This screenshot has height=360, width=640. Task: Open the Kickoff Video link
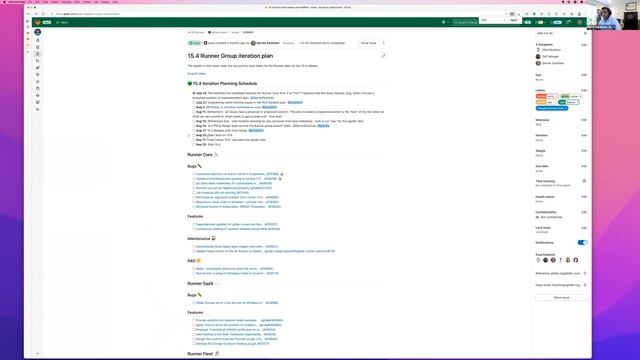[x=196, y=73]
